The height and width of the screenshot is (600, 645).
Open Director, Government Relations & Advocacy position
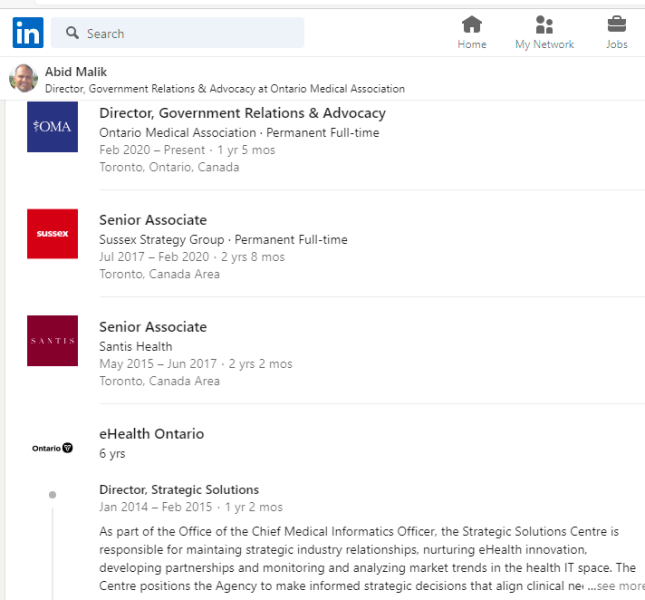(242, 113)
